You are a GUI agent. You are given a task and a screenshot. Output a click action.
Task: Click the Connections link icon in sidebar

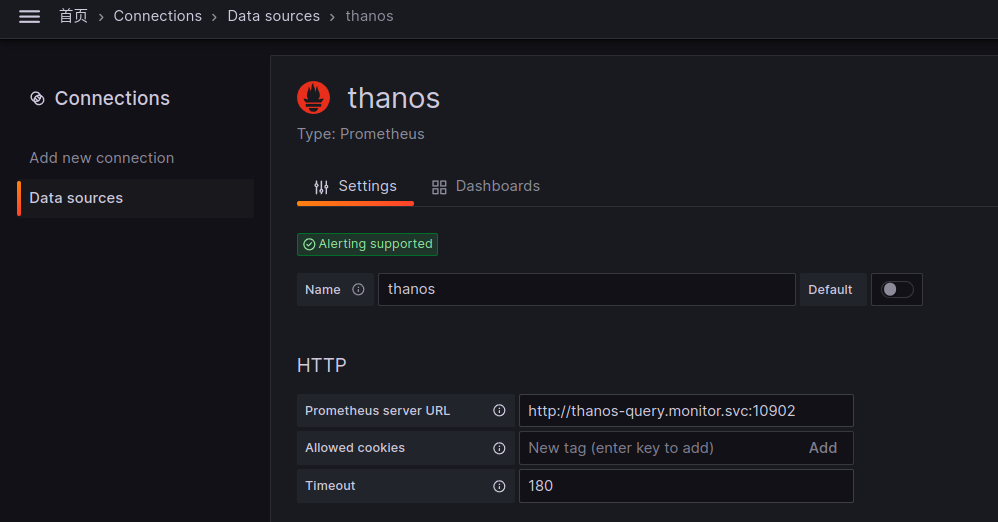pos(37,98)
